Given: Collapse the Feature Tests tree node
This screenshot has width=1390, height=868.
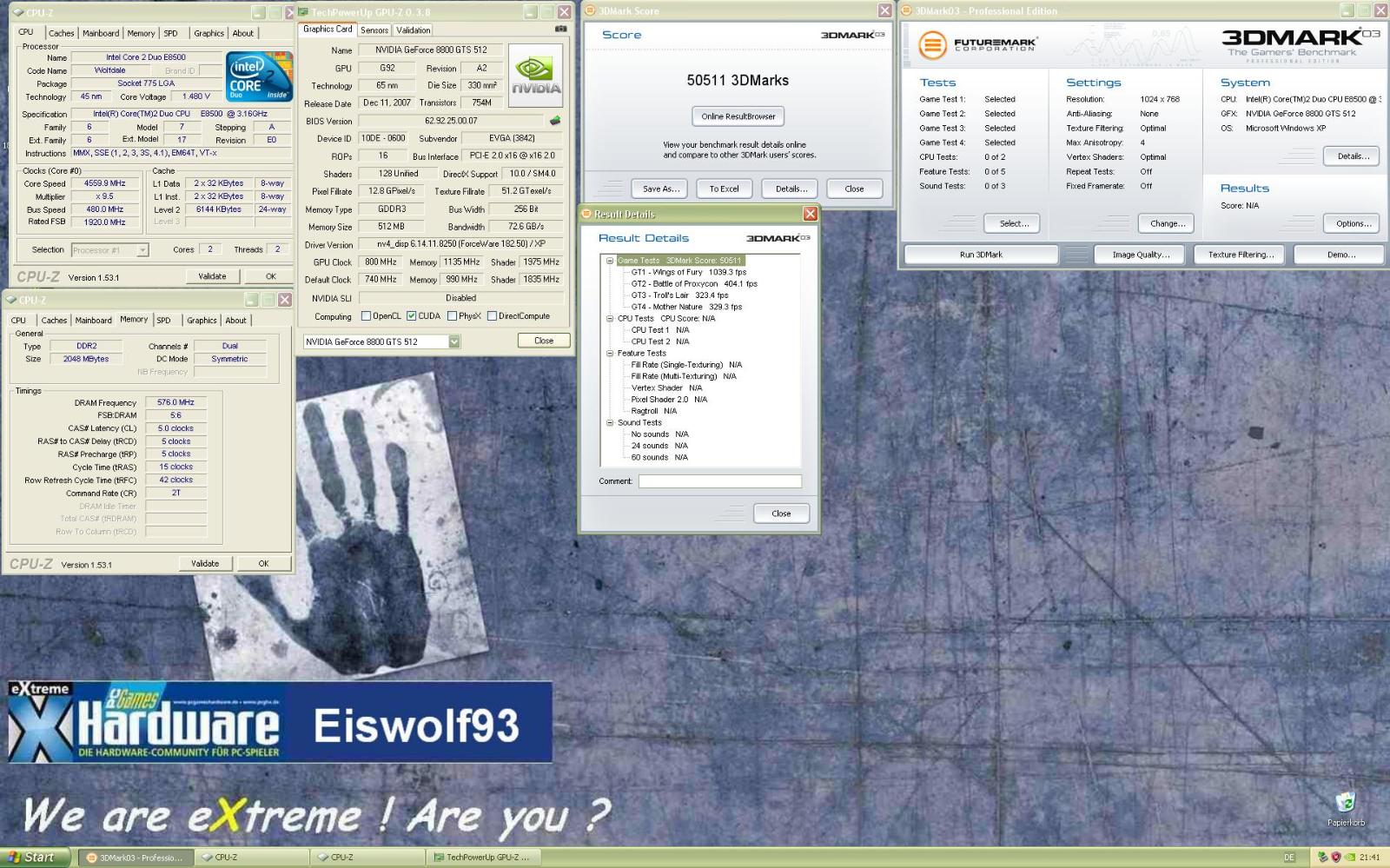Looking at the screenshot, I should coord(610,353).
